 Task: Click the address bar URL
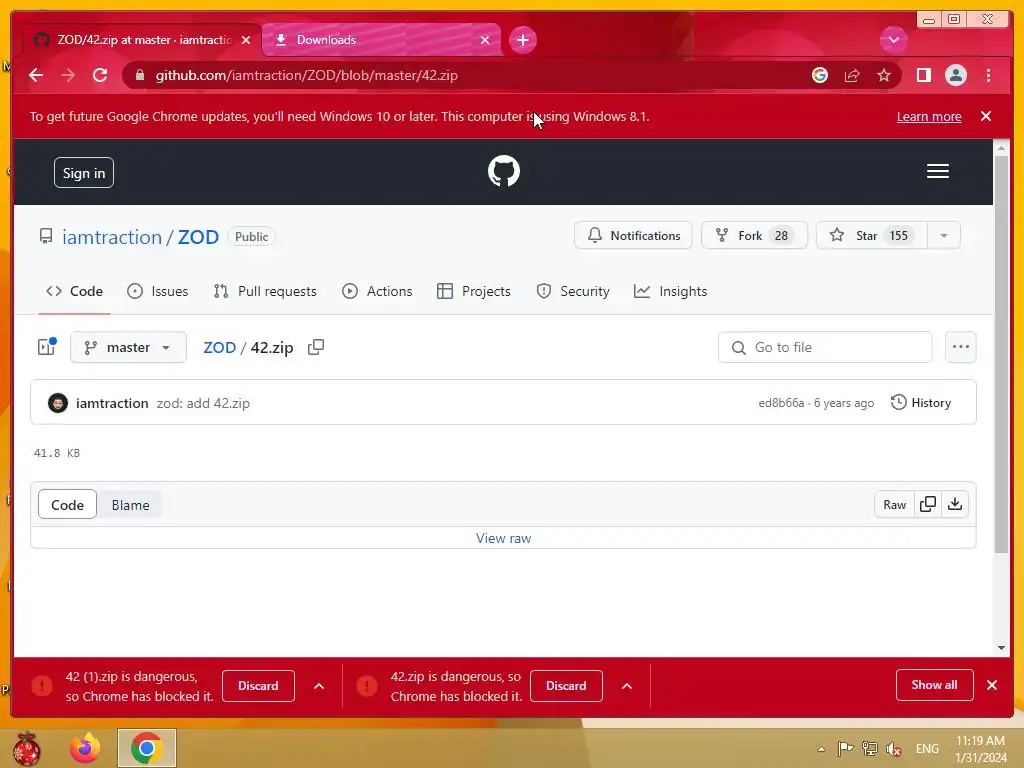[306, 75]
